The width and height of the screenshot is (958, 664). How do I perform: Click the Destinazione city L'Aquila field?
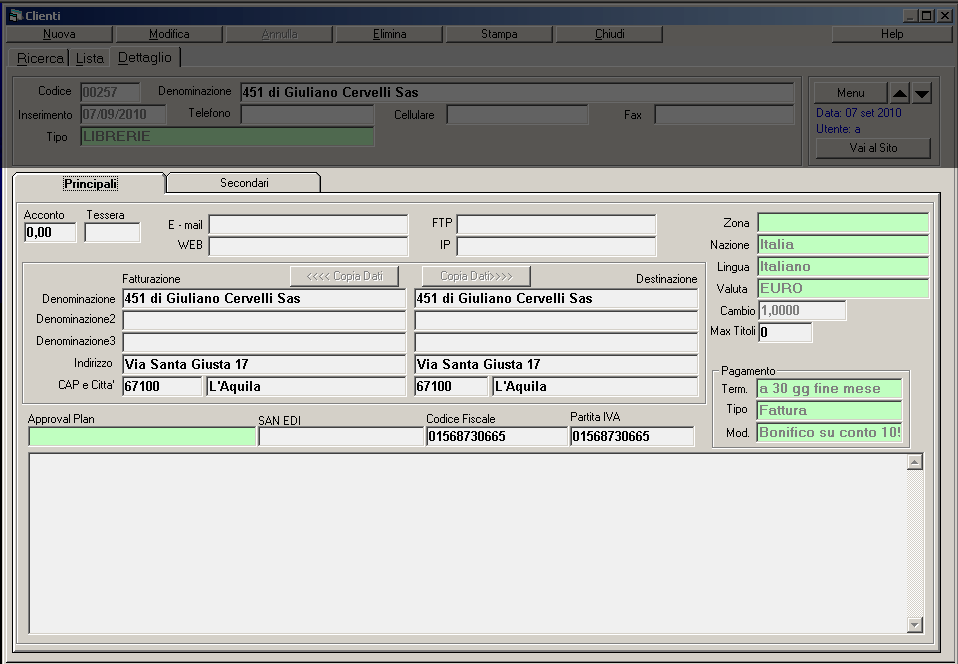tap(595, 386)
